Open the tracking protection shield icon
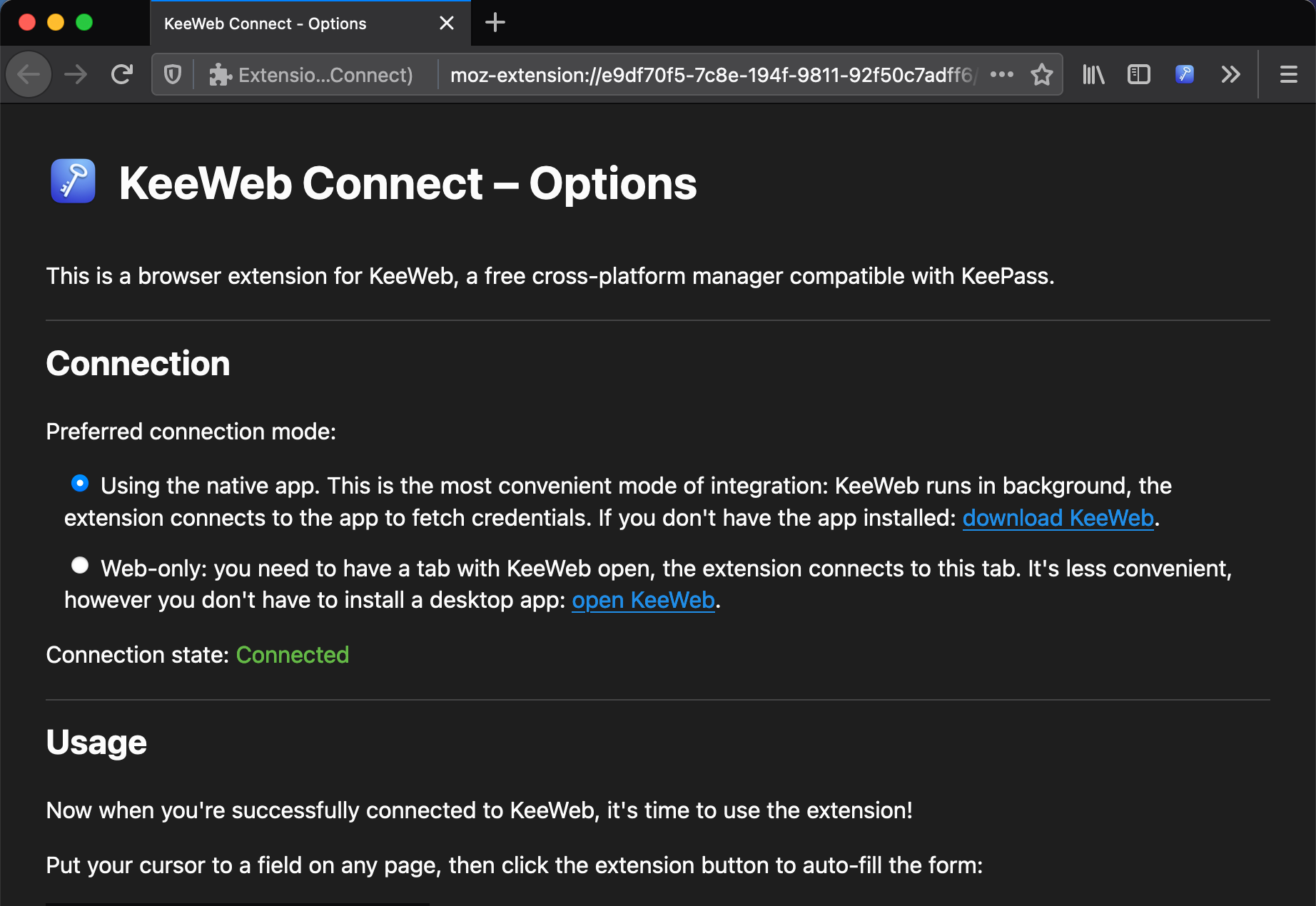The image size is (1316, 906). [173, 74]
